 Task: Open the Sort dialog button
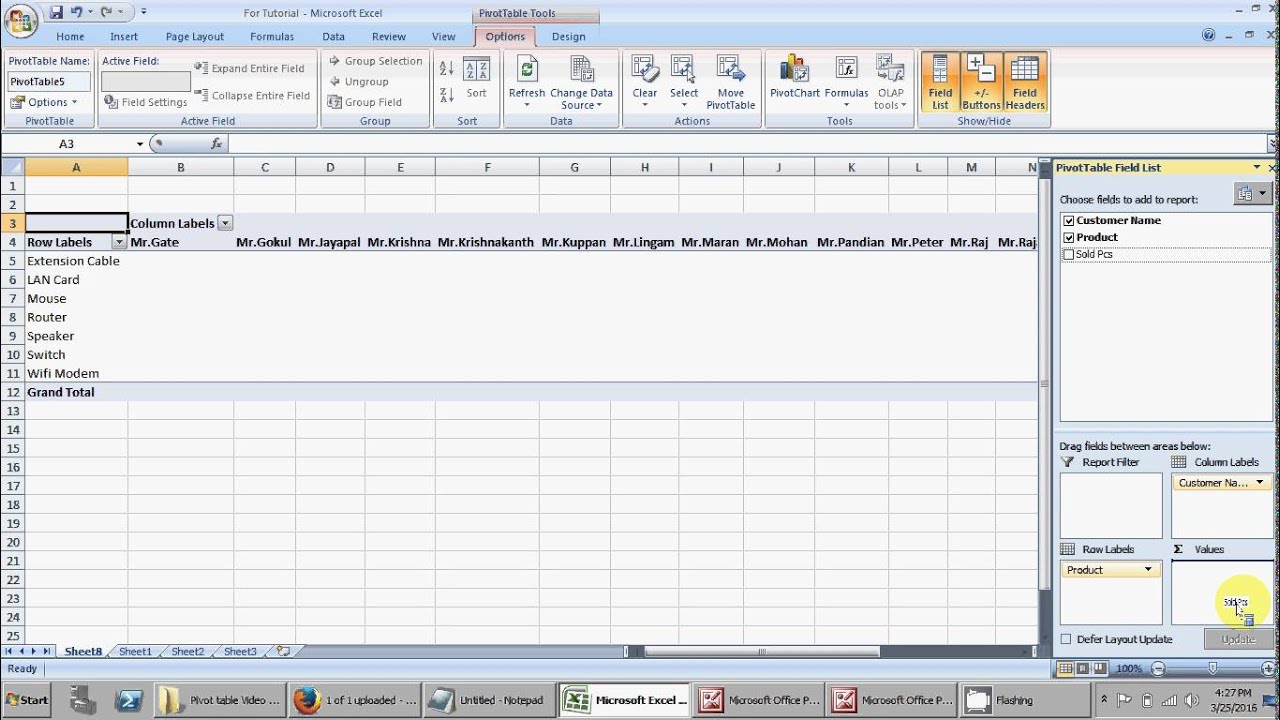pos(477,79)
